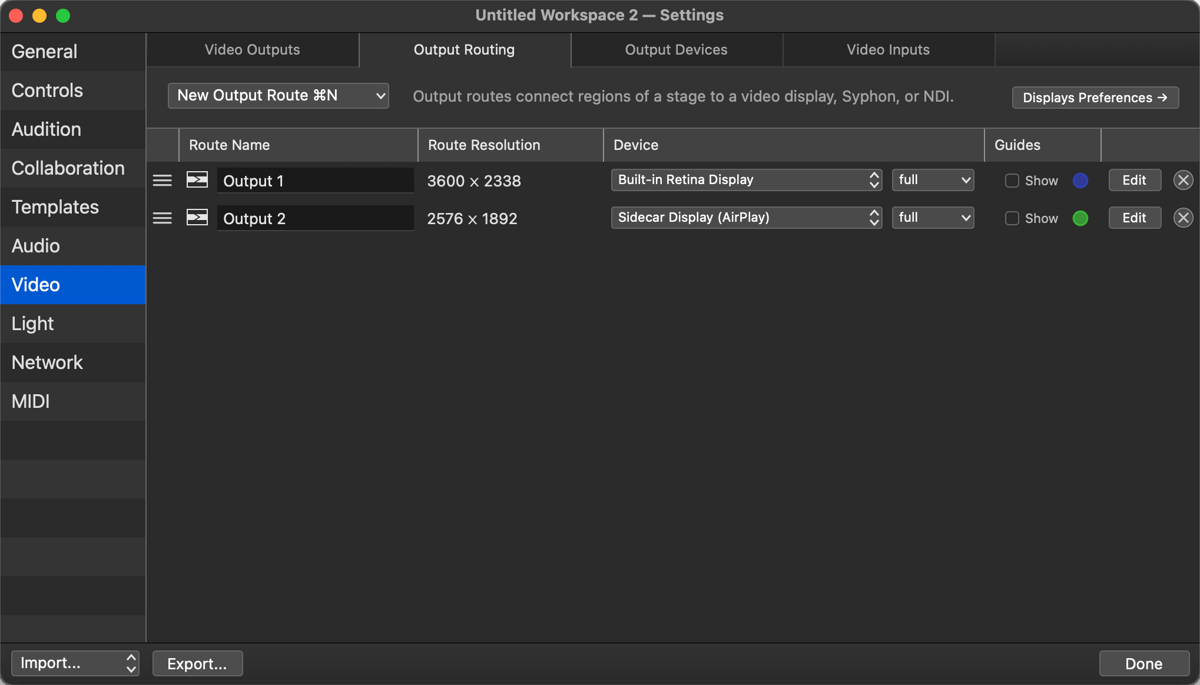Open the Built-in Retina Display device selector
Image resolution: width=1200 pixels, height=685 pixels.
(746, 180)
